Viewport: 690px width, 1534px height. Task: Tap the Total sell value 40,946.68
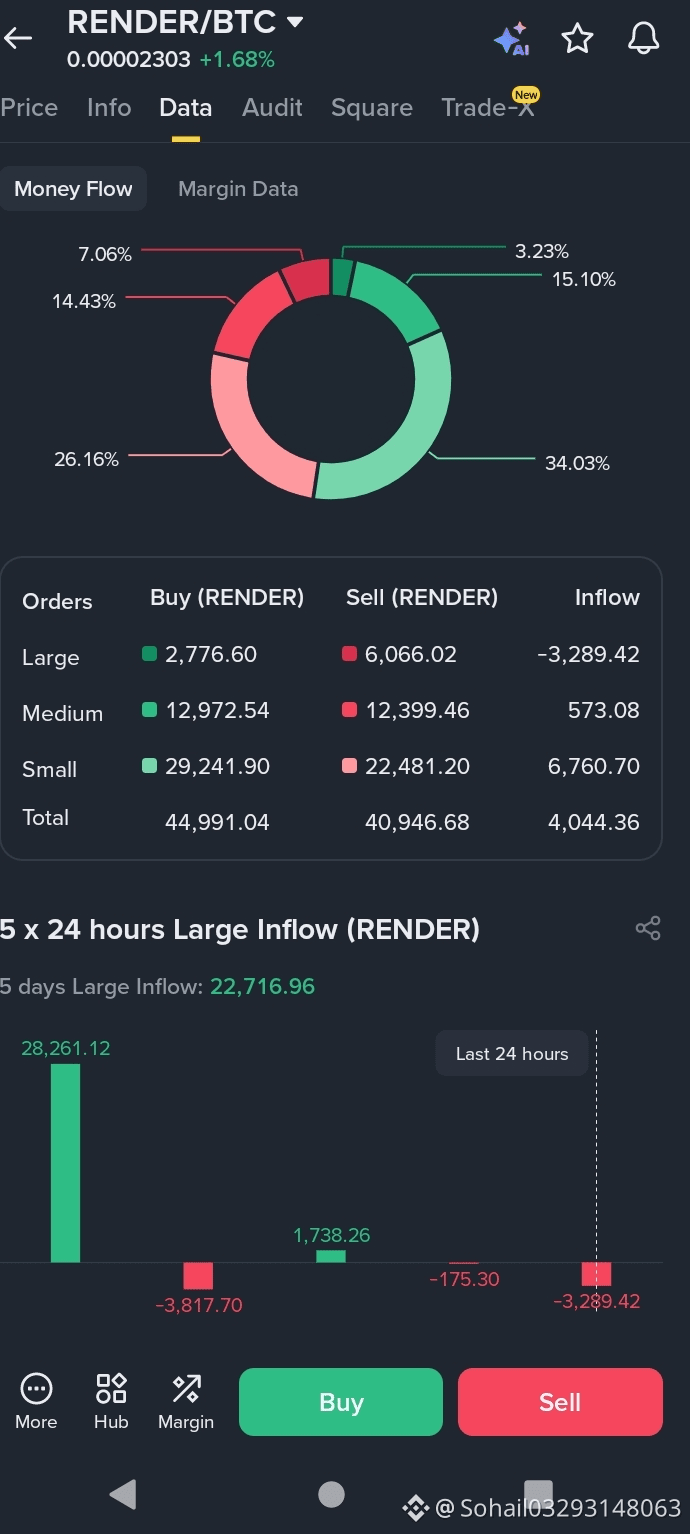pyautogui.click(x=417, y=822)
